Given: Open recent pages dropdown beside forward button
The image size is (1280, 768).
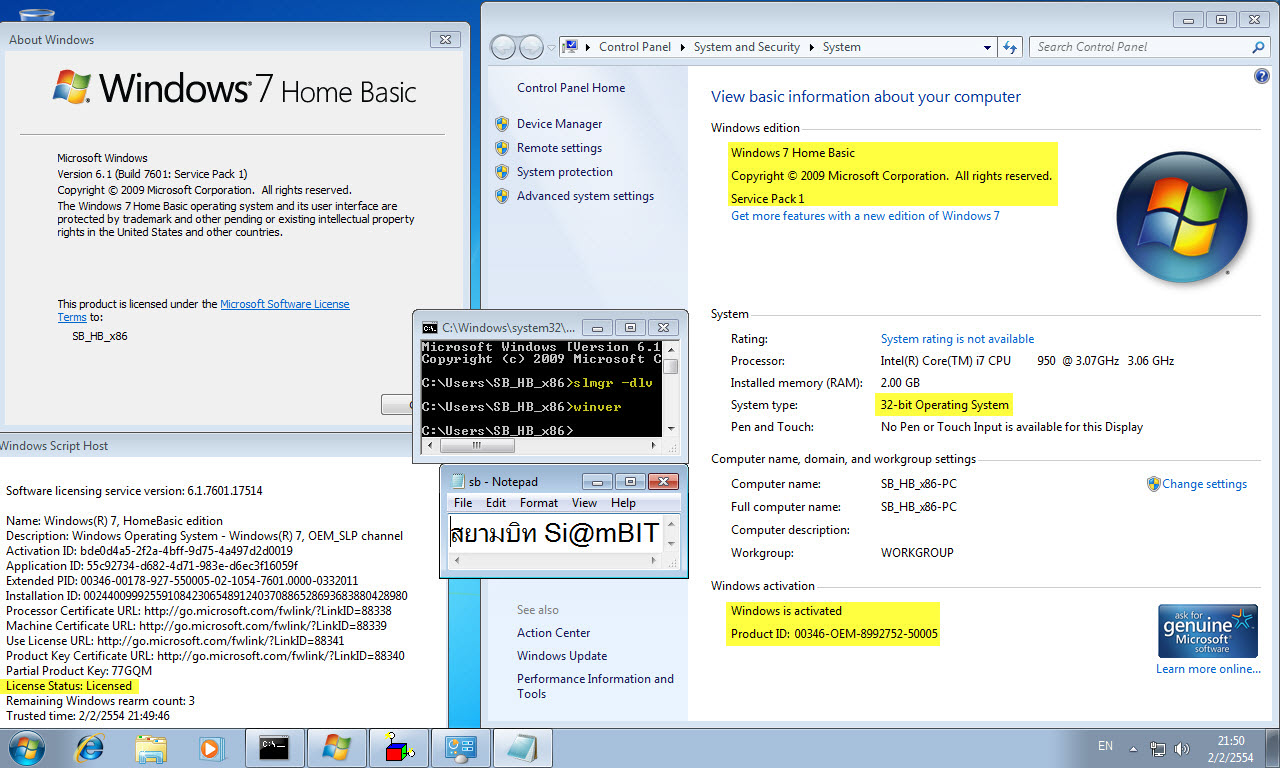Looking at the screenshot, I should coord(552,47).
